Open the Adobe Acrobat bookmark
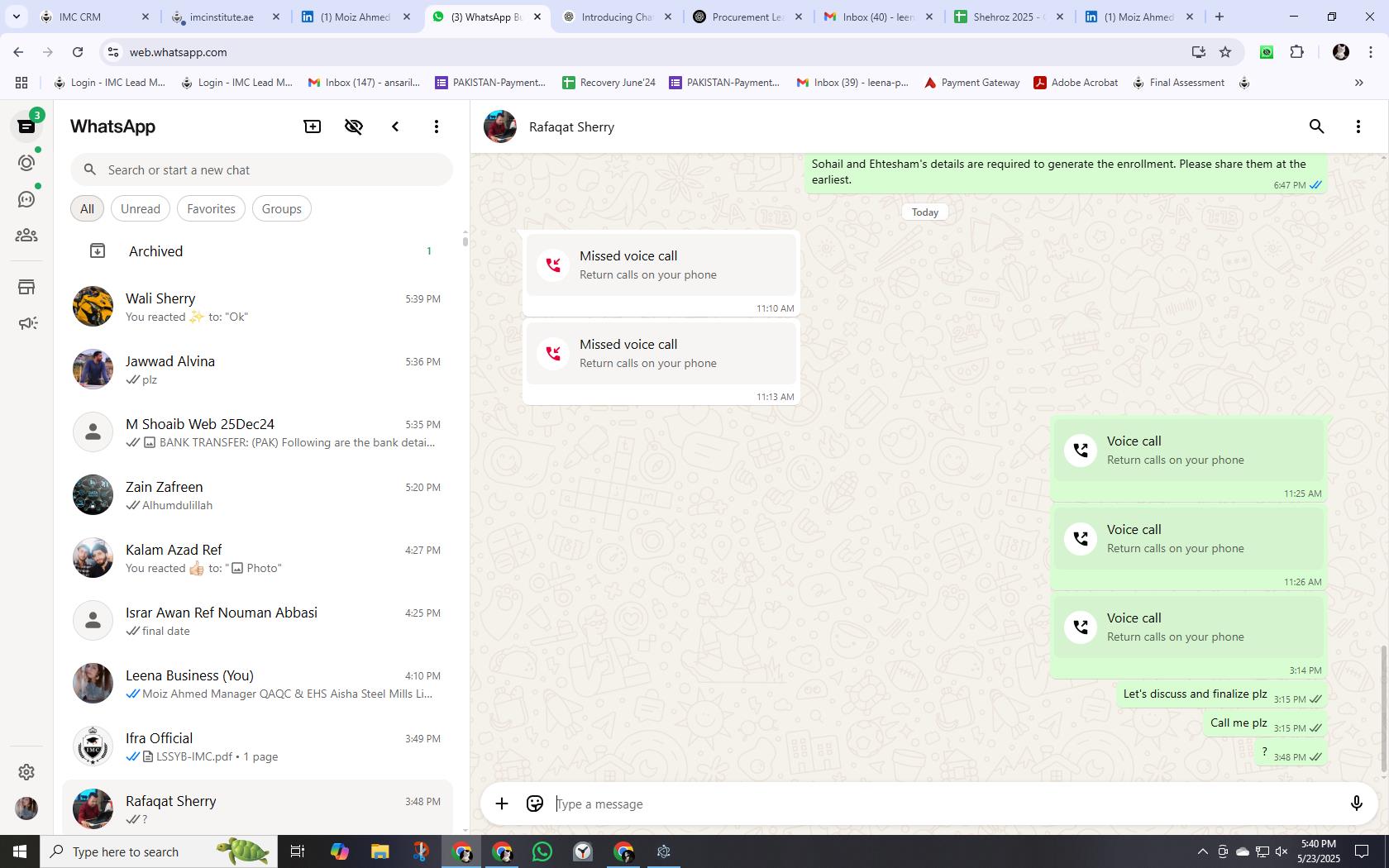The width and height of the screenshot is (1389, 868). tap(1076, 83)
